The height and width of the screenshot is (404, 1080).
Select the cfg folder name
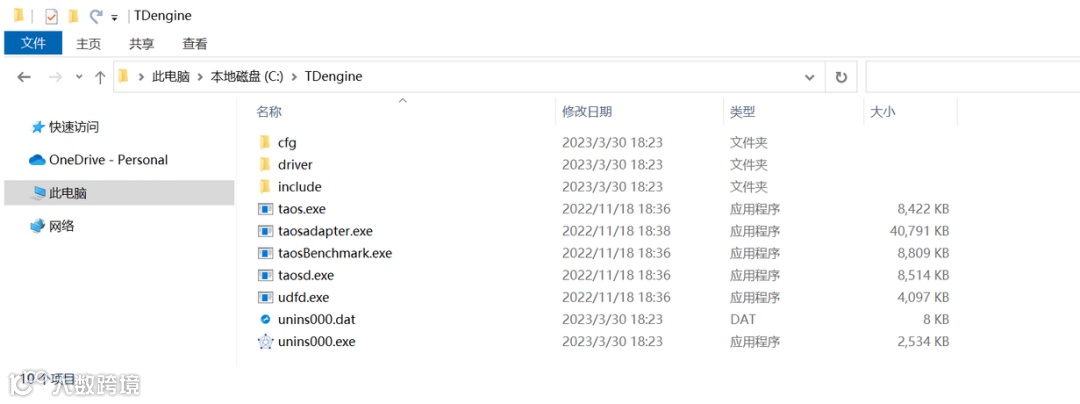click(x=287, y=143)
